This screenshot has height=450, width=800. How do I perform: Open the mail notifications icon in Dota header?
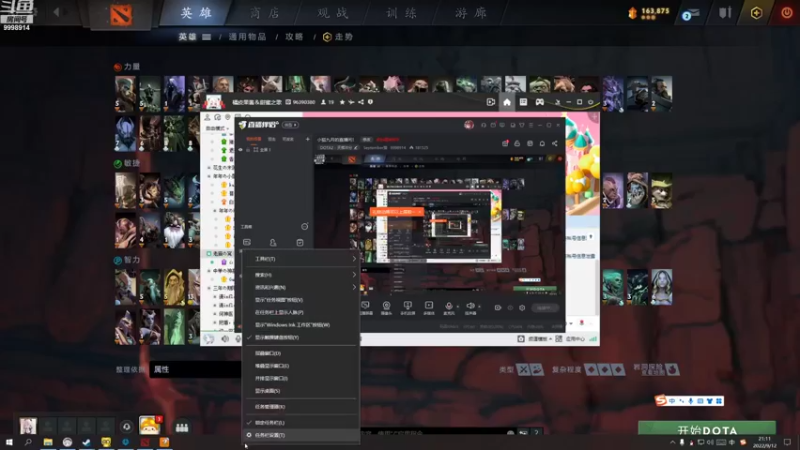690,14
